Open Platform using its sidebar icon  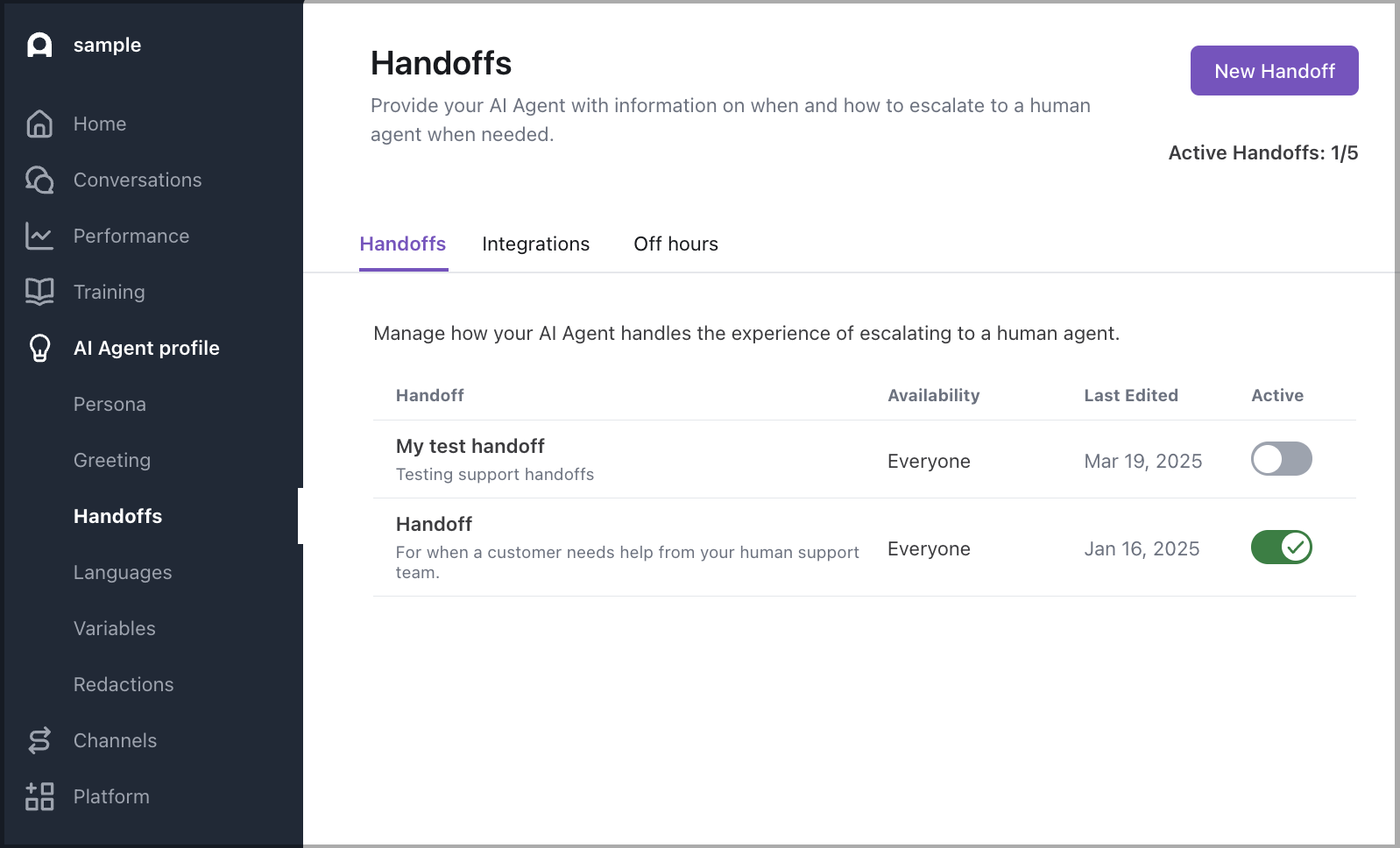point(39,796)
